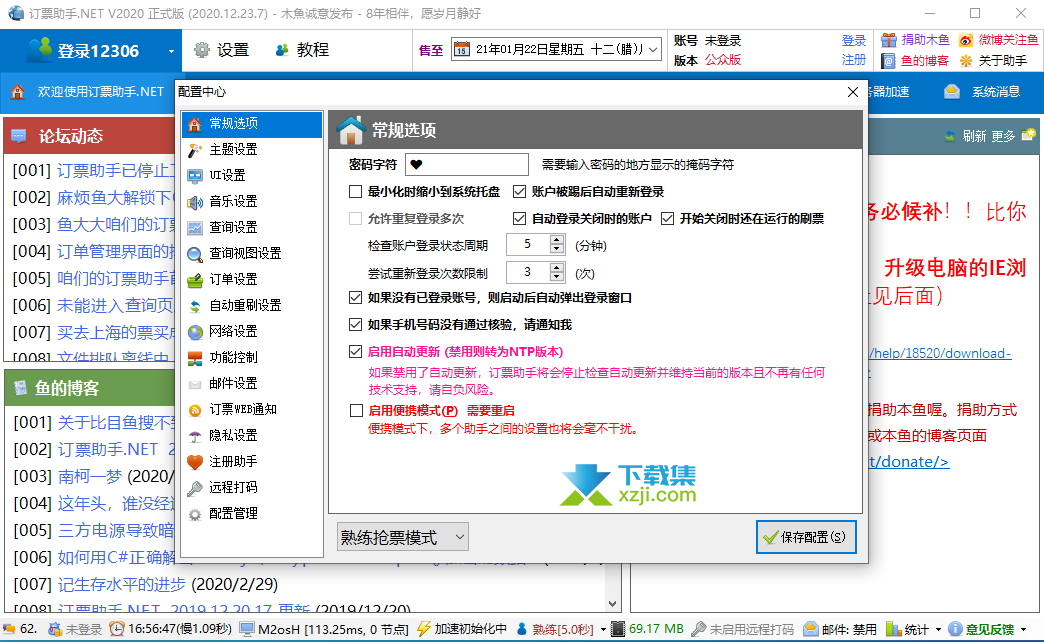The width and height of the screenshot is (1044, 642).
Task: Toggle 账户被踢后自动重新登录 checkbox
Action: pyautogui.click(x=519, y=192)
